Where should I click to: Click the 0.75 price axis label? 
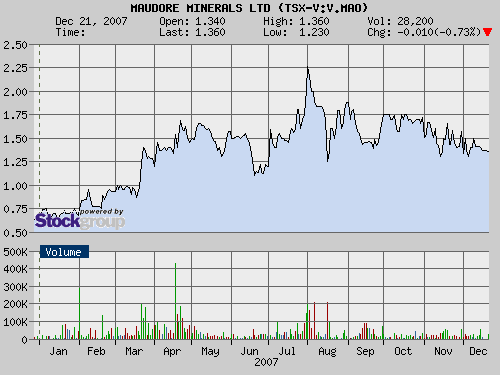pos(15,209)
